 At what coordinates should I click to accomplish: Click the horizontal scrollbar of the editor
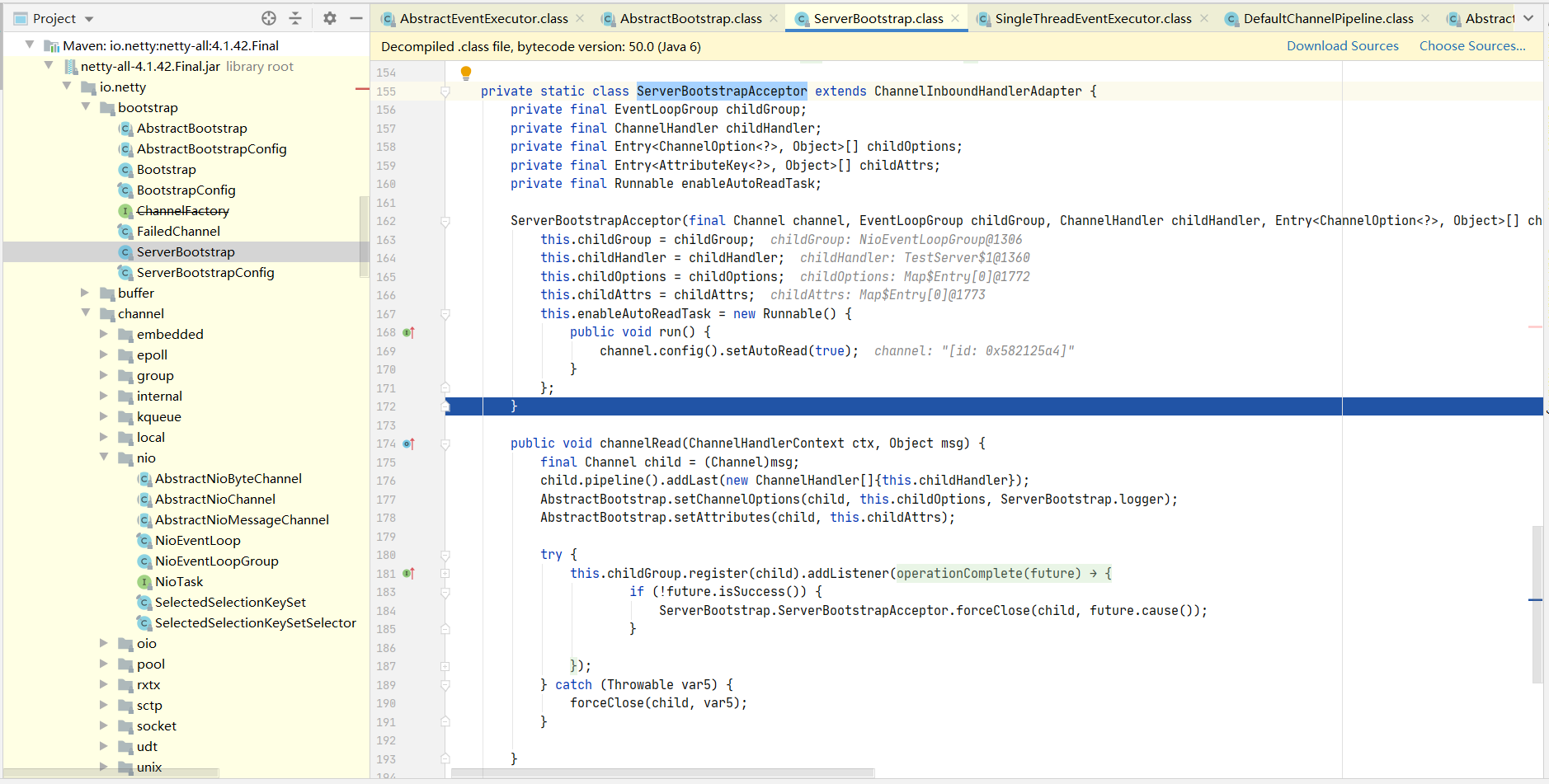662,772
